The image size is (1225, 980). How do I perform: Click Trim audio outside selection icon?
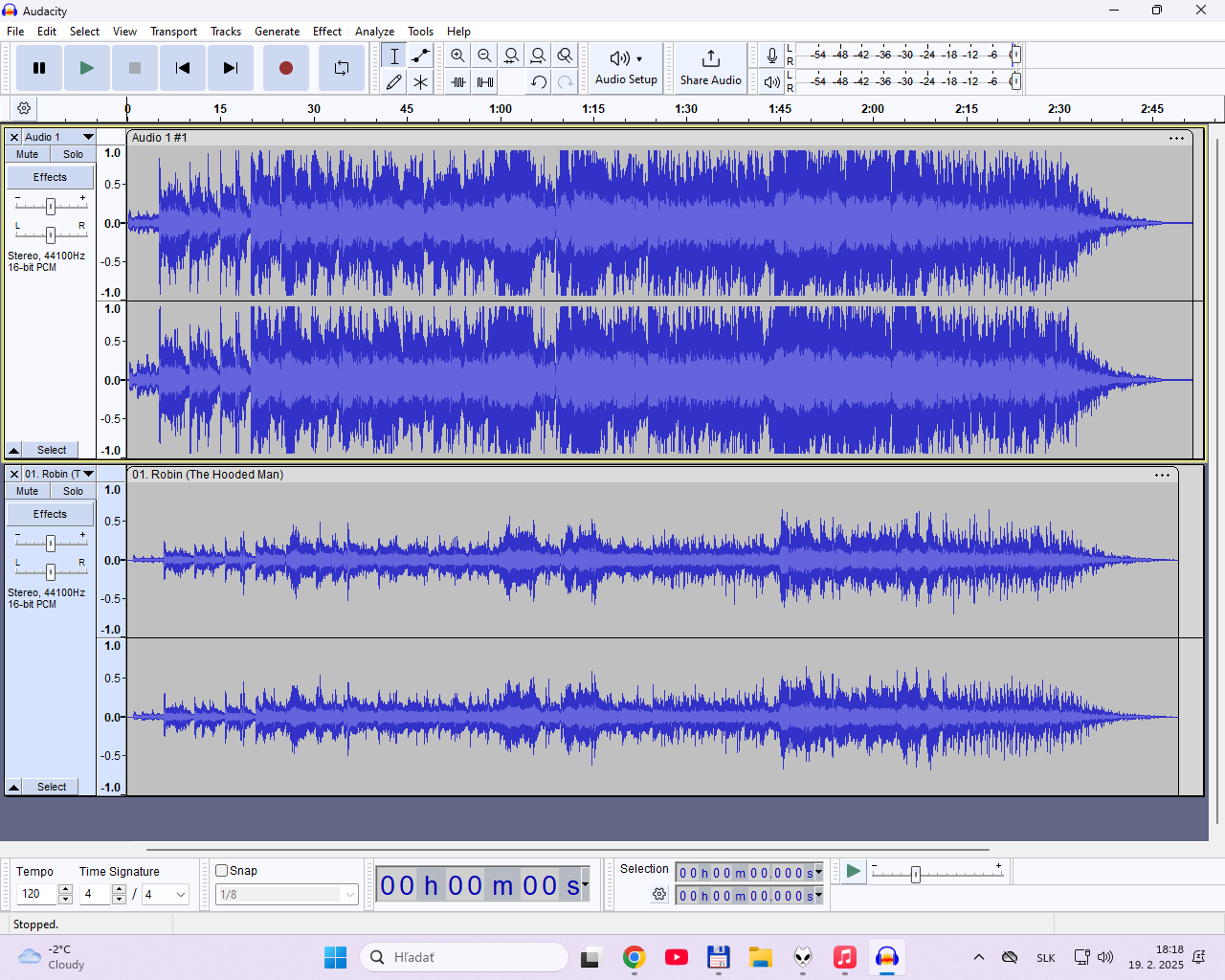coord(458,82)
